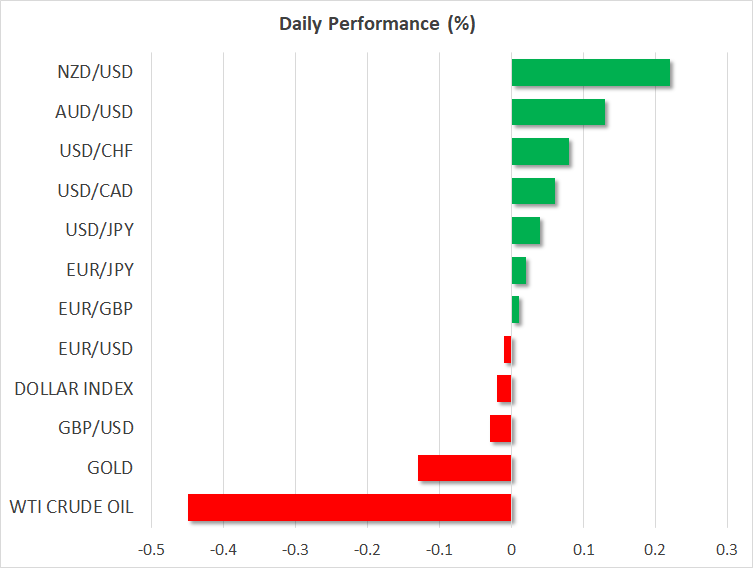Screen dimensions: 753x568
Task: Click the 0.3 axis tick label
Action: (x=727, y=549)
